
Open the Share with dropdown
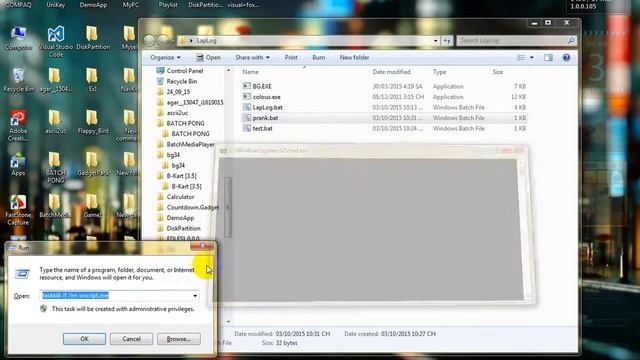252,58
